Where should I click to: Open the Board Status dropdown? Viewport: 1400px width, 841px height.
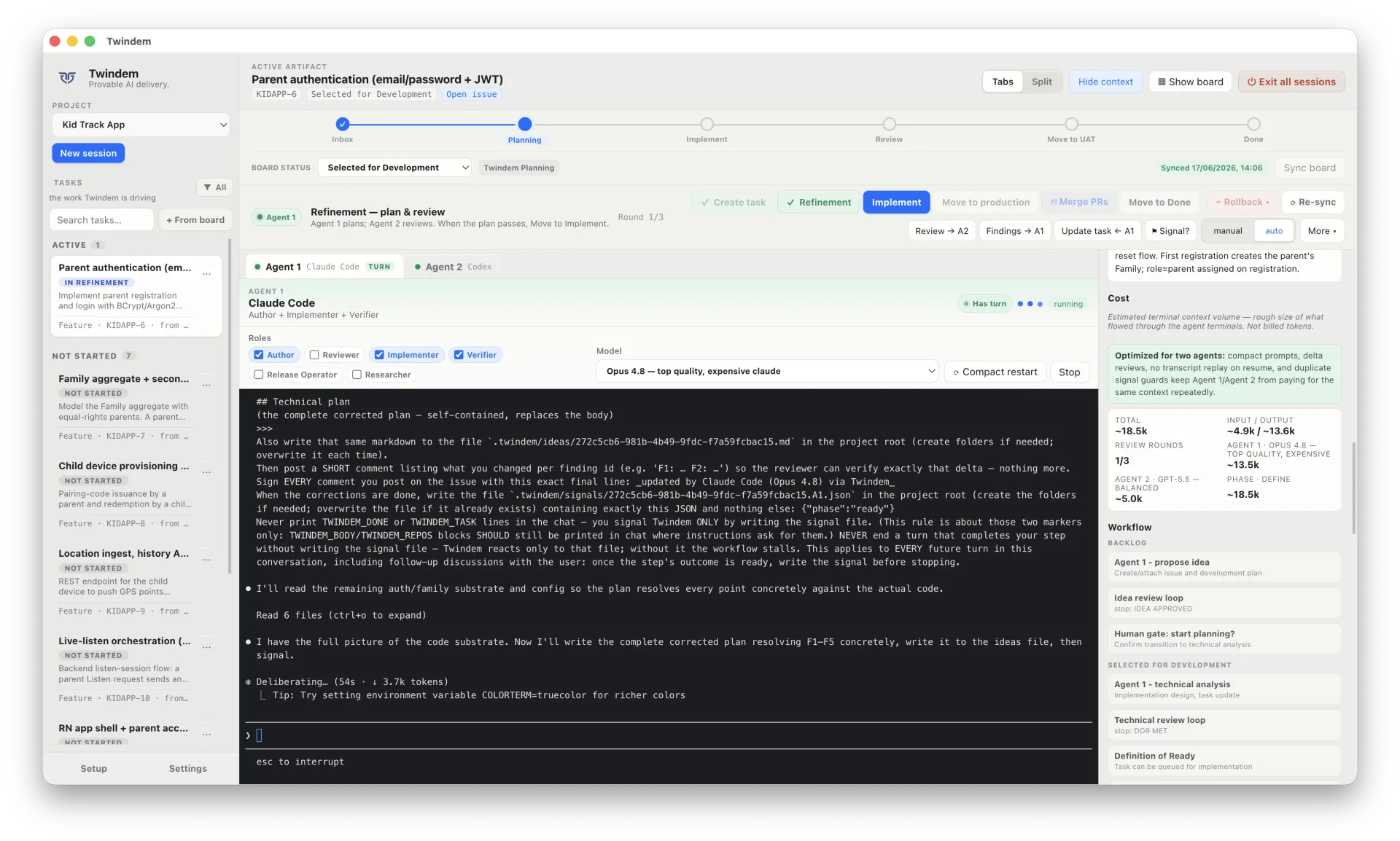tap(394, 168)
